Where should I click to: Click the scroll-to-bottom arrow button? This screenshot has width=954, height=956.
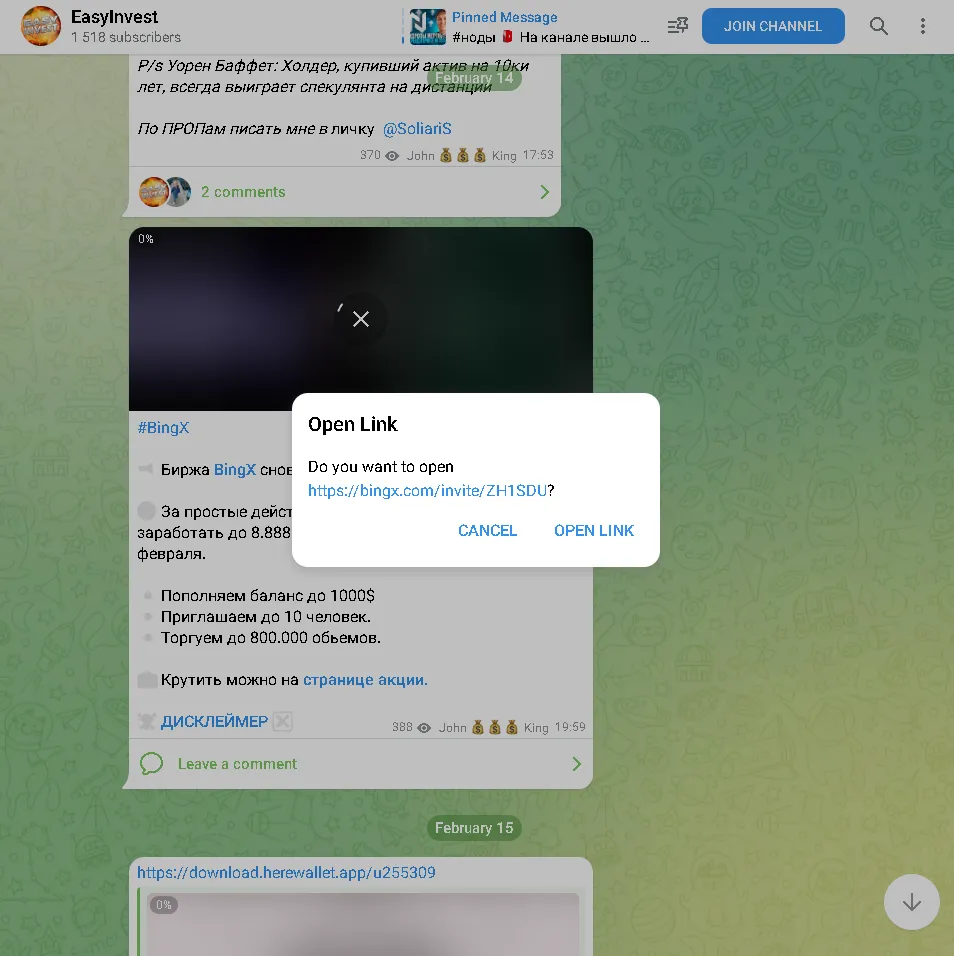[x=911, y=902]
